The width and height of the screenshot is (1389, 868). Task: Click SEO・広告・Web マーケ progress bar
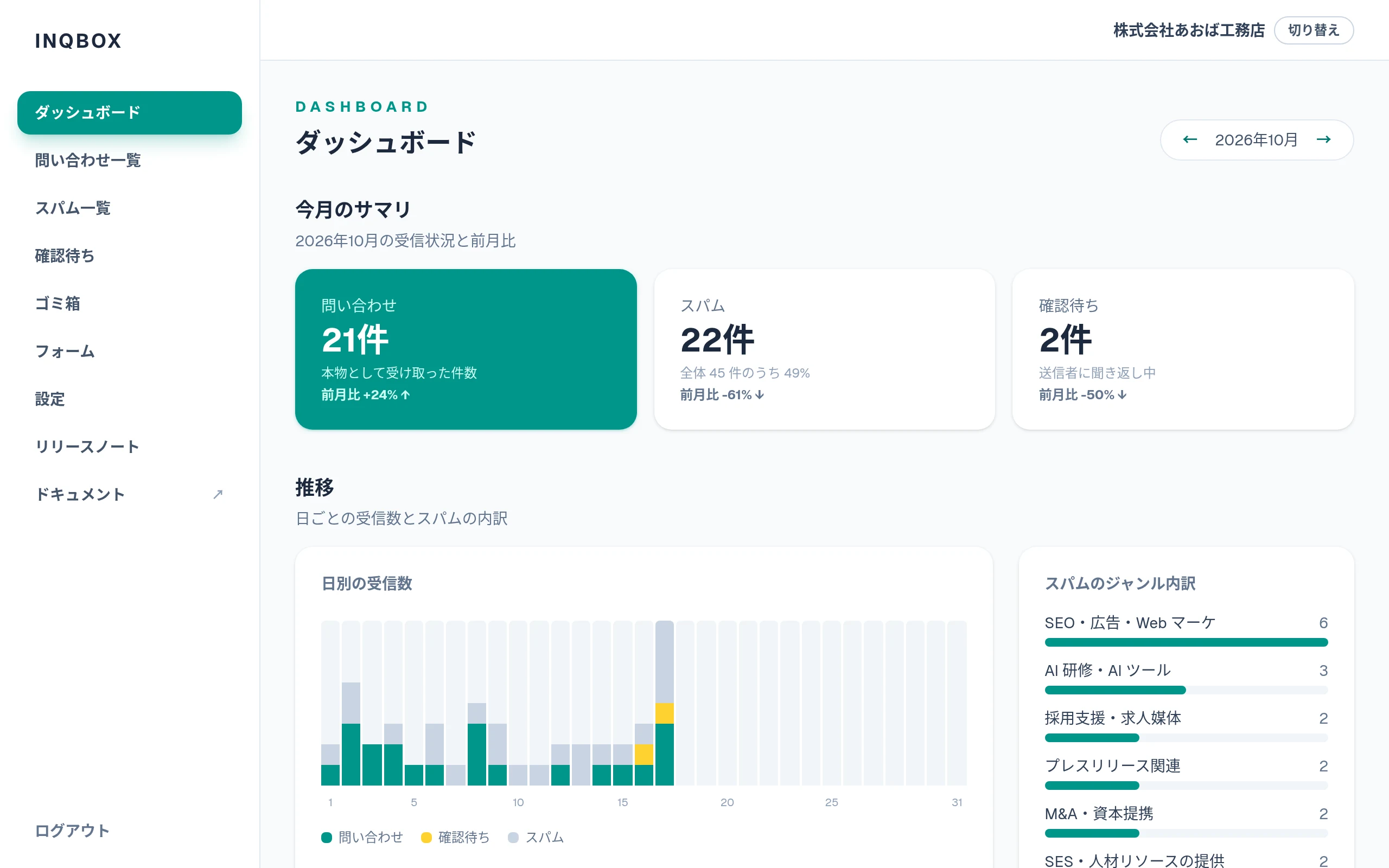tap(1186, 642)
